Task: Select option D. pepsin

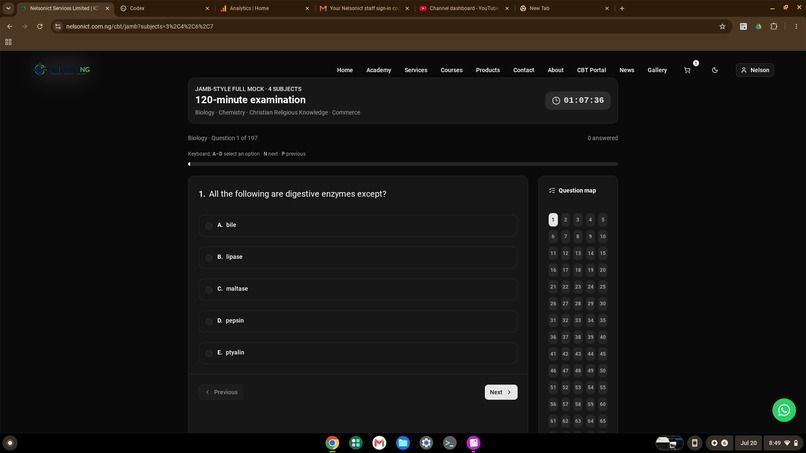Action: click(358, 321)
